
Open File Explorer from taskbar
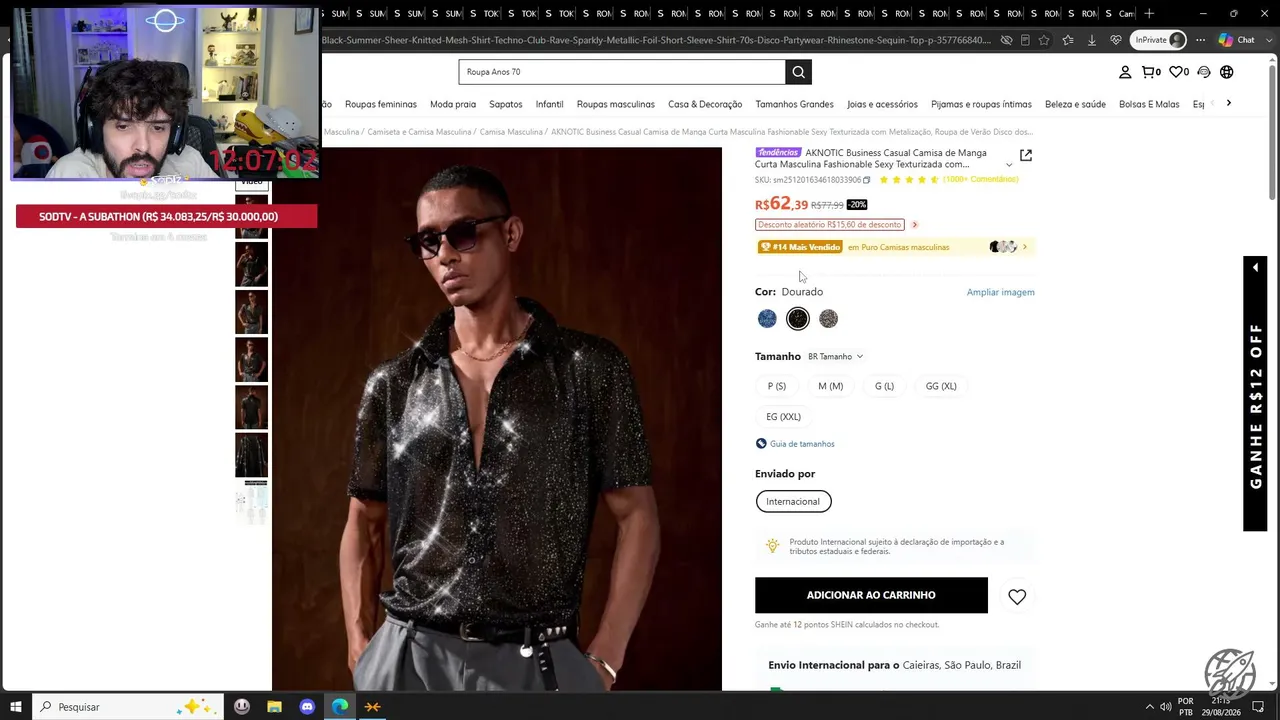click(274, 707)
